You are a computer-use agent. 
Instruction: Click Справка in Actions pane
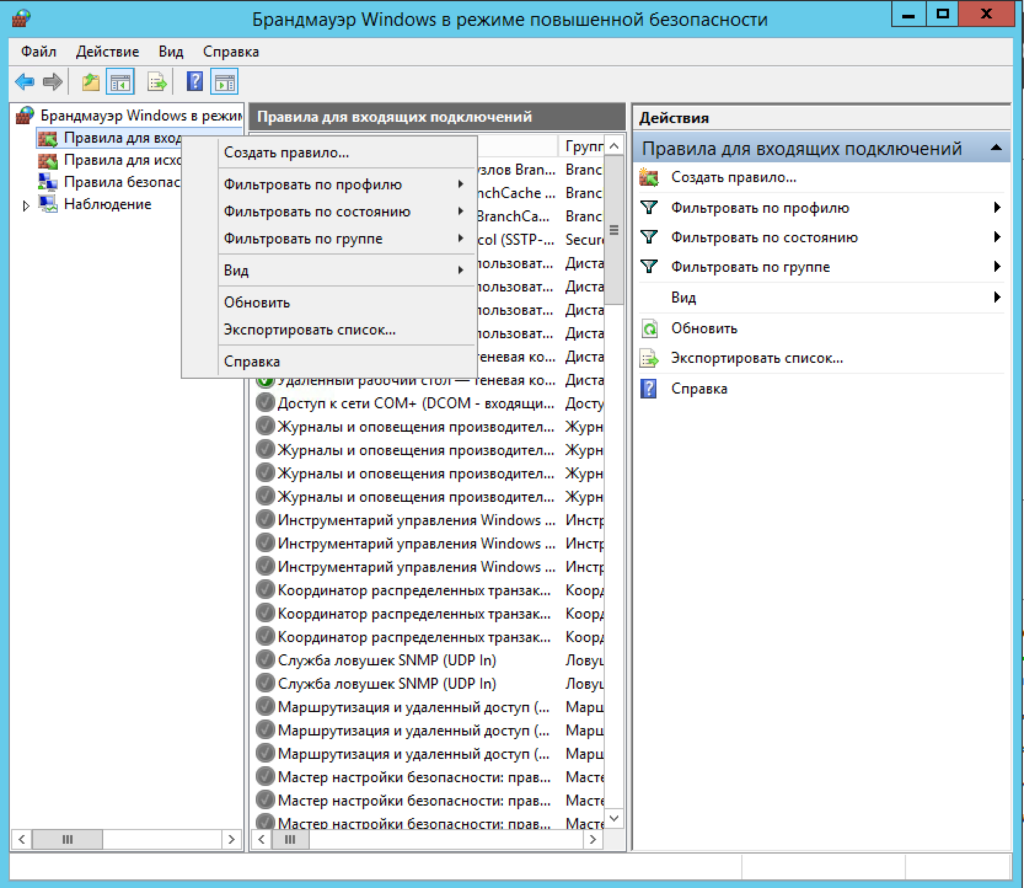699,388
